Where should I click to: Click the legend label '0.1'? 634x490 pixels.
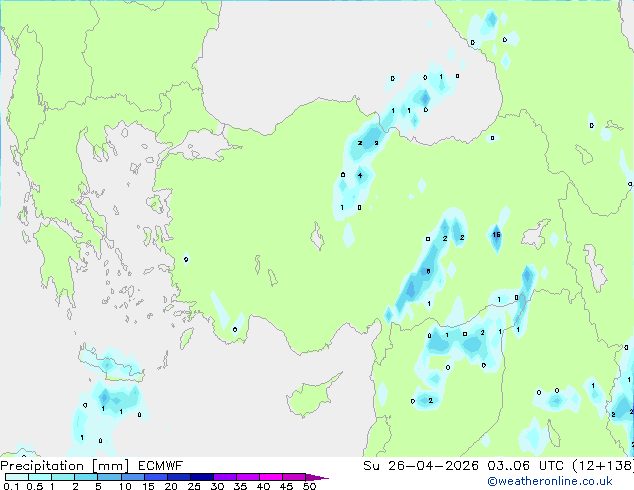(x=11, y=486)
